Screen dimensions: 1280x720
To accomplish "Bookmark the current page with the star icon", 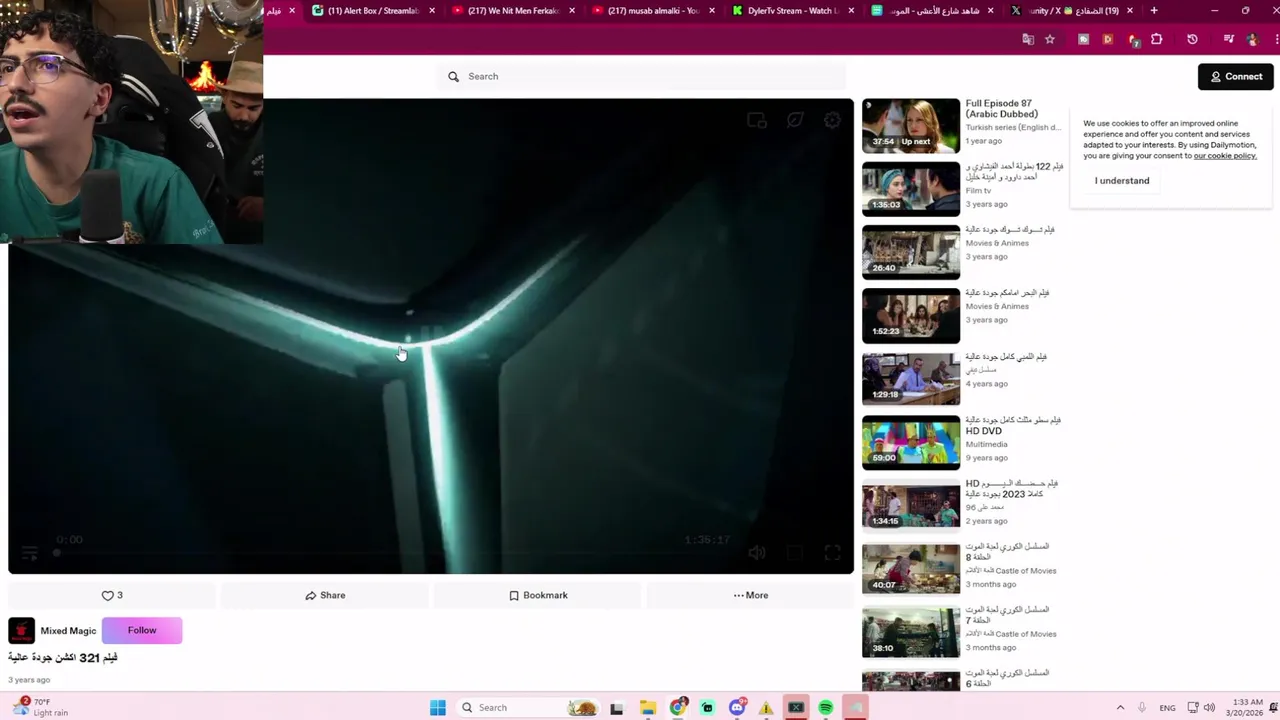I will [1050, 39].
